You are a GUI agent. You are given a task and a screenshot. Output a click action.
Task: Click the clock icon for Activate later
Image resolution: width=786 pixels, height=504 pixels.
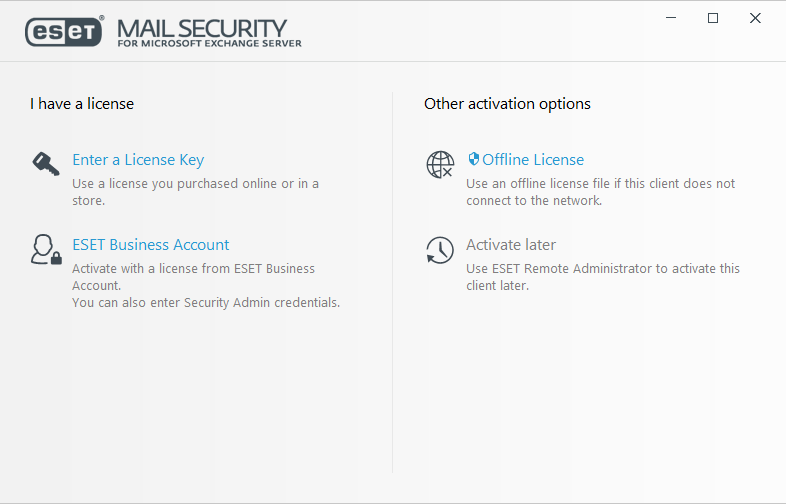440,250
